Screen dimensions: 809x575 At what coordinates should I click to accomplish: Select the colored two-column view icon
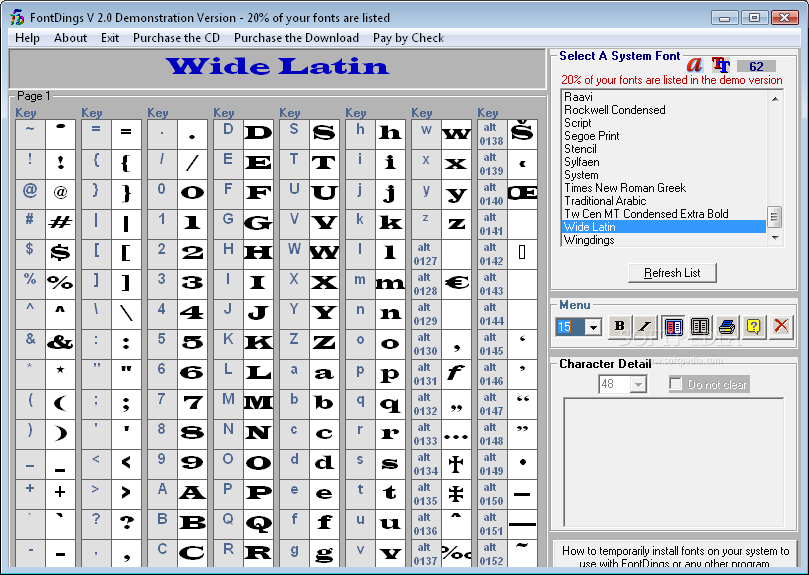click(x=673, y=326)
